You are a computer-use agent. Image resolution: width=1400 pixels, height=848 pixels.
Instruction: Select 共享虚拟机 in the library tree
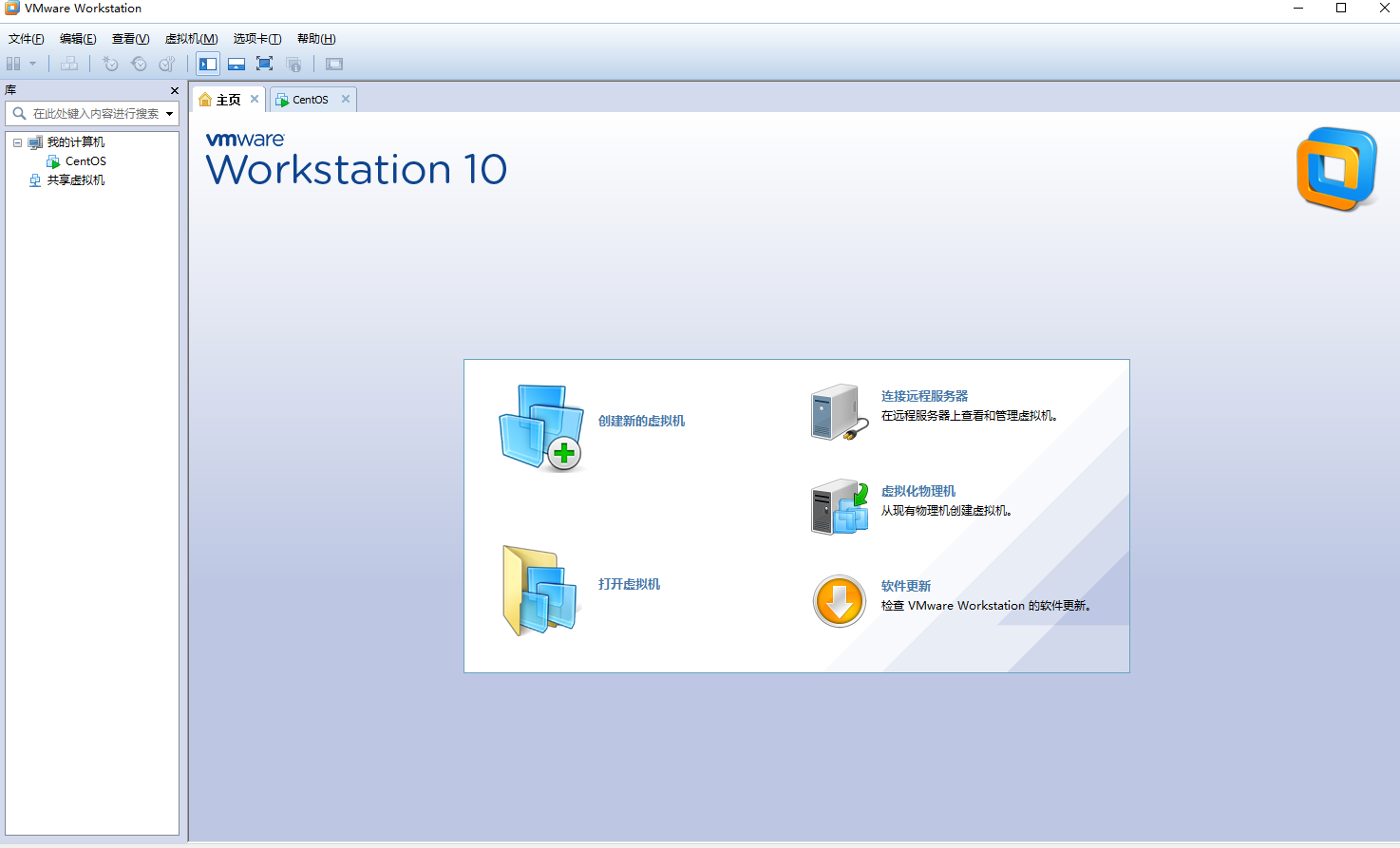pyautogui.click(x=76, y=180)
